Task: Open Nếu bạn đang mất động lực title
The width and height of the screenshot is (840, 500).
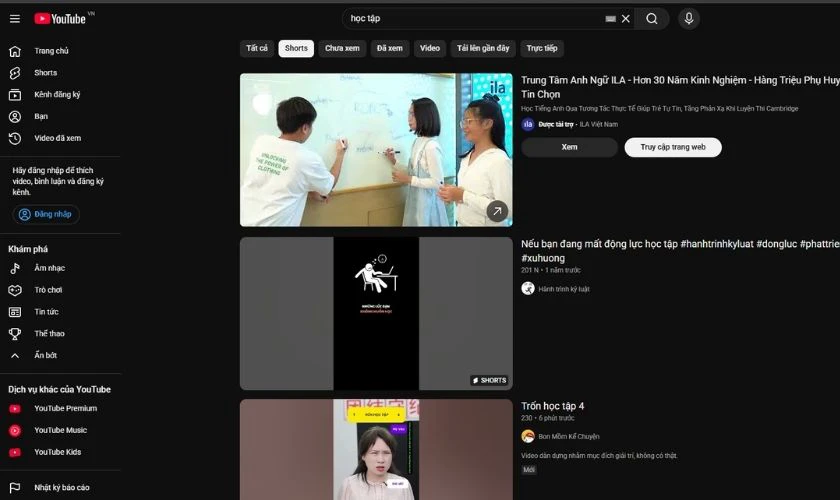Action: coord(680,250)
